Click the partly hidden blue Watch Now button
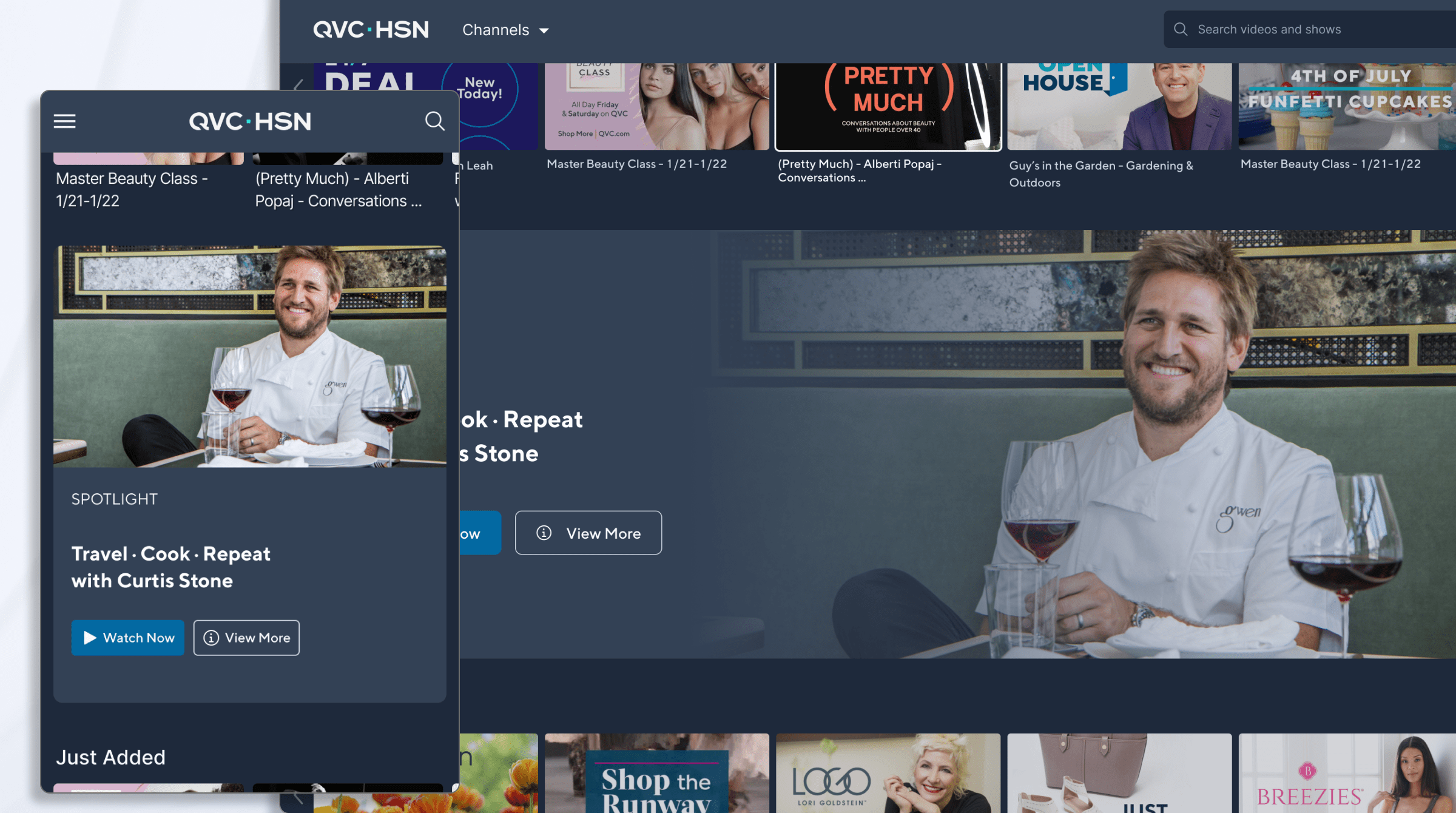 pyautogui.click(x=480, y=533)
